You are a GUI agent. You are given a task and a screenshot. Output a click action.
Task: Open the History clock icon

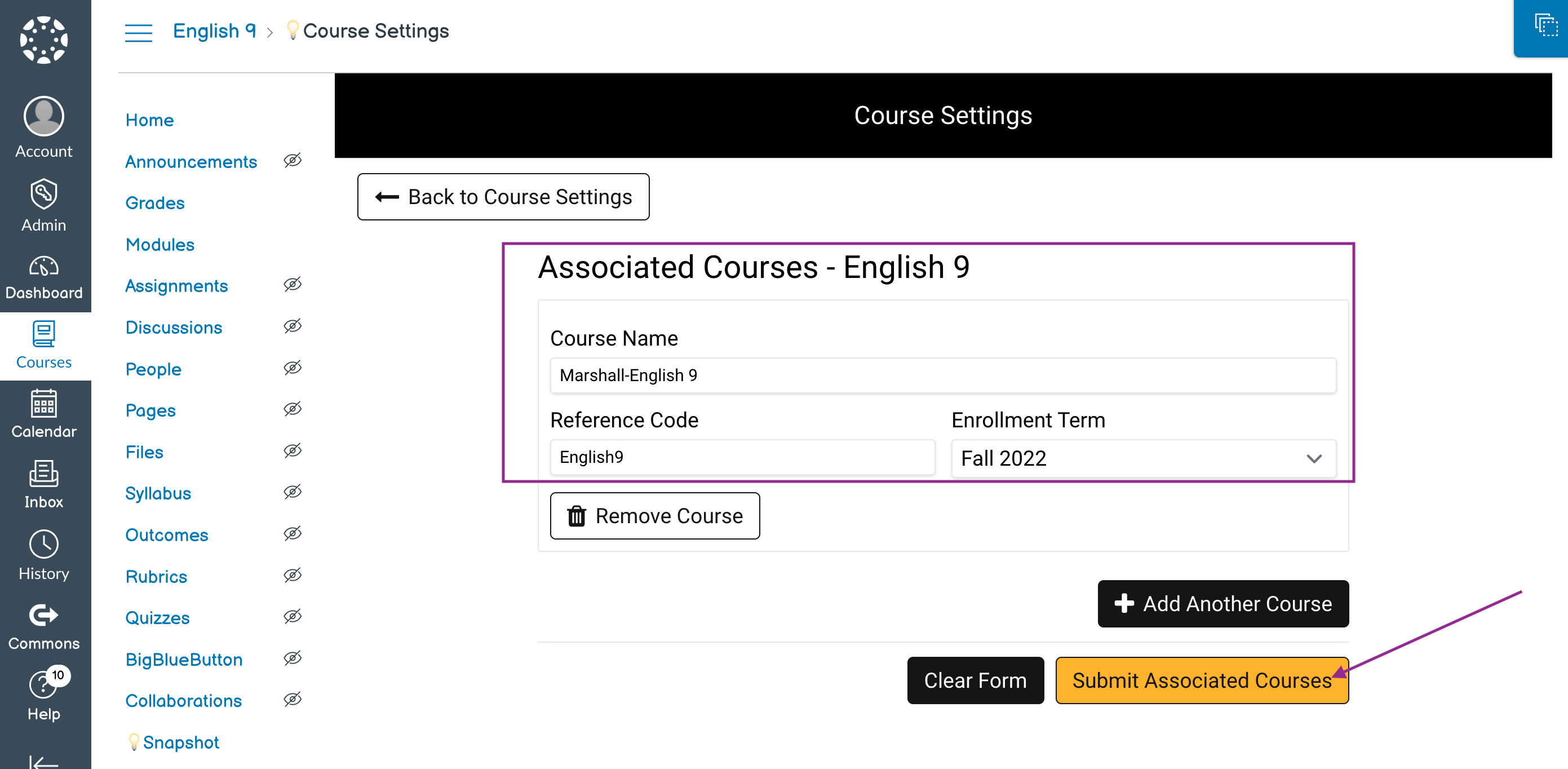(44, 544)
